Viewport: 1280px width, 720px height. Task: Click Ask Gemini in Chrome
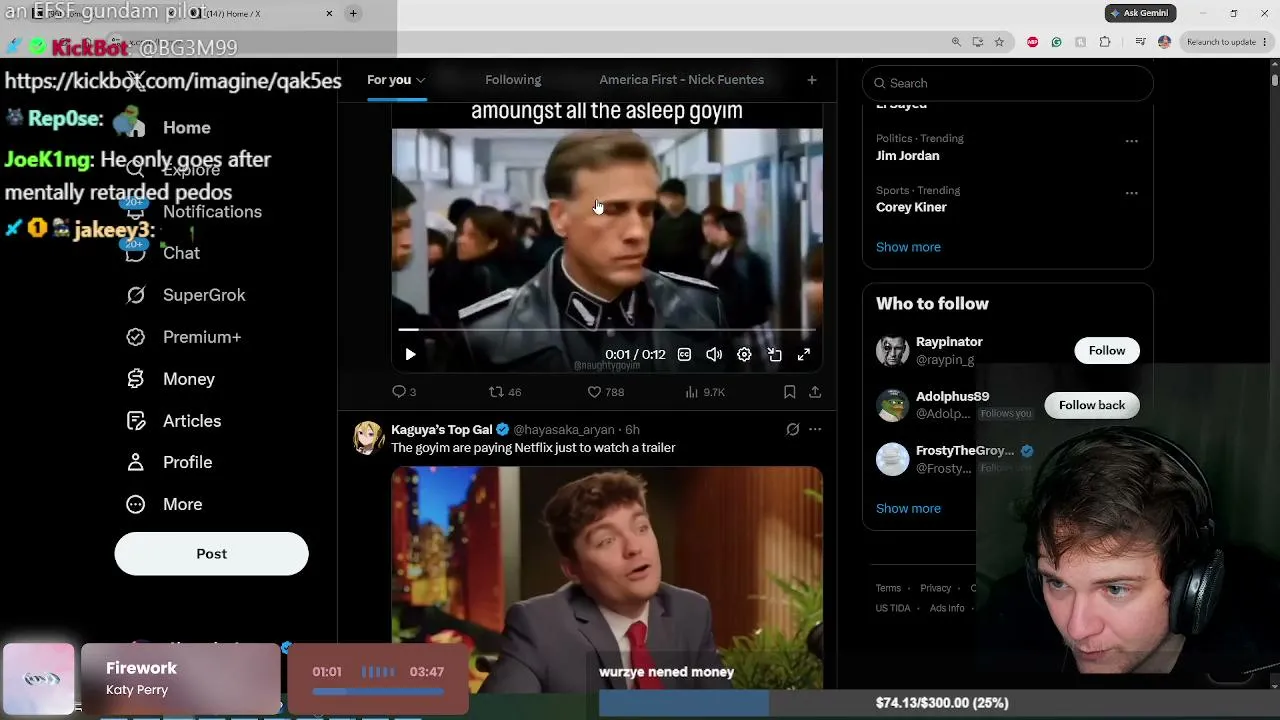(1140, 13)
